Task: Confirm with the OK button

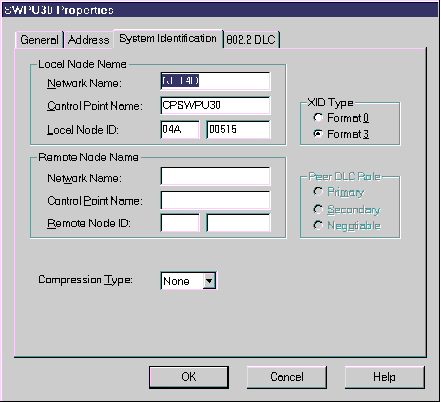Action: pyautogui.click(x=189, y=377)
